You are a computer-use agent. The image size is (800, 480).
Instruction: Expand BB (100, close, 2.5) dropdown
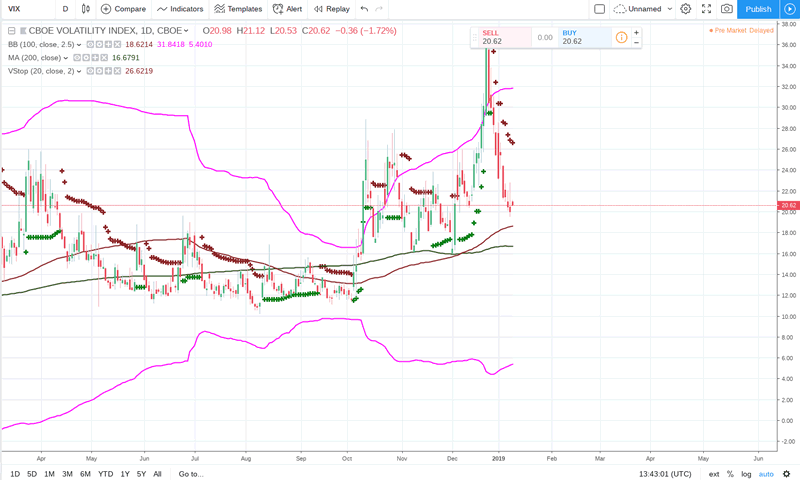[x=79, y=45]
